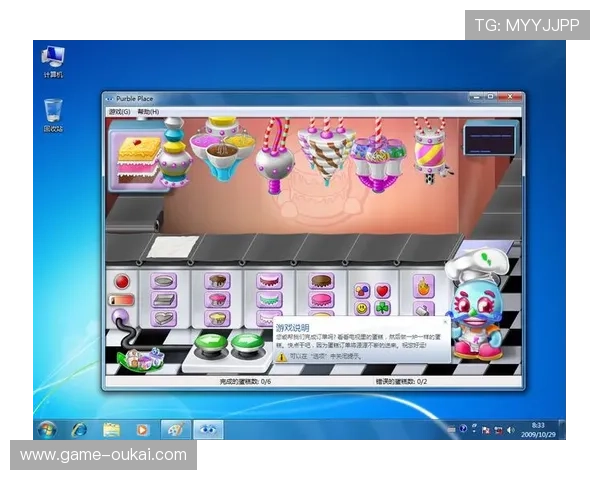Screen dimensions: 600x480
Task: Click the orange-red conveyor speed bar
Action: pos(122,300)
